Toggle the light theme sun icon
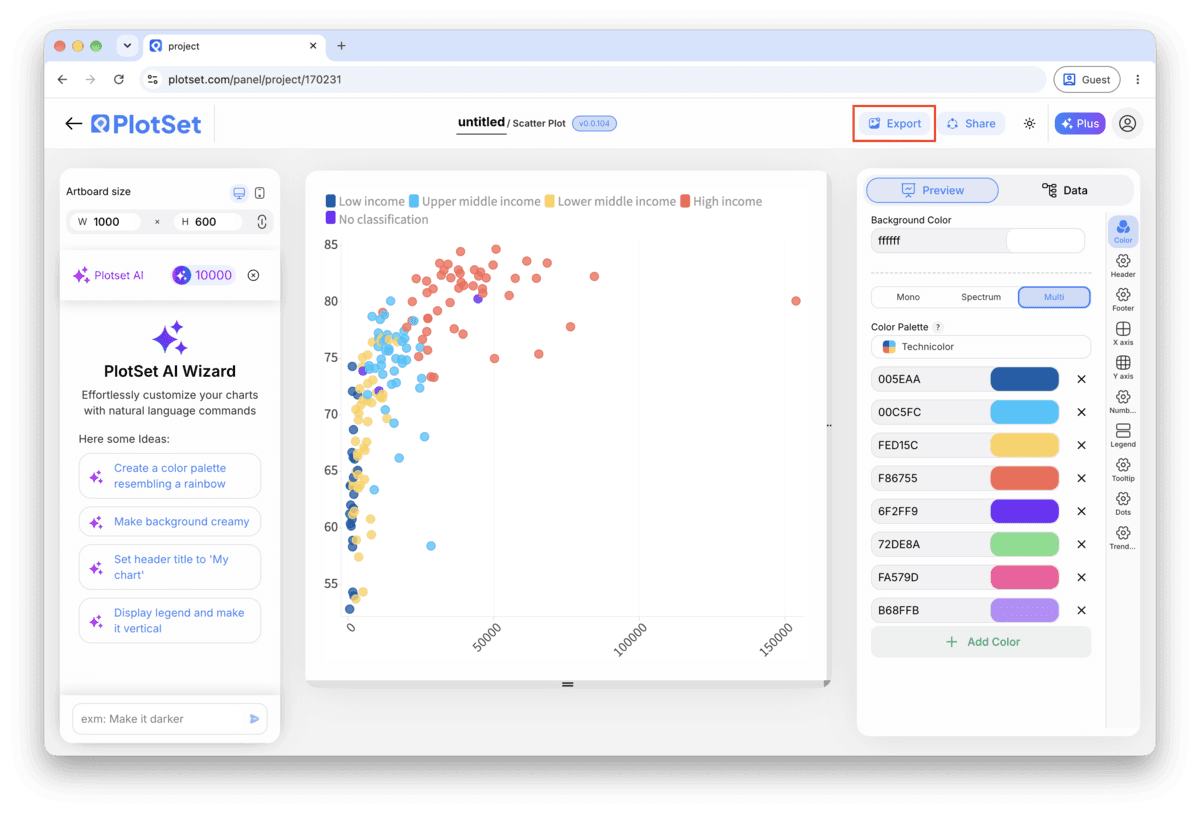This screenshot has width=1200, height=814. pyautogui.click(x=1030, y=124)
